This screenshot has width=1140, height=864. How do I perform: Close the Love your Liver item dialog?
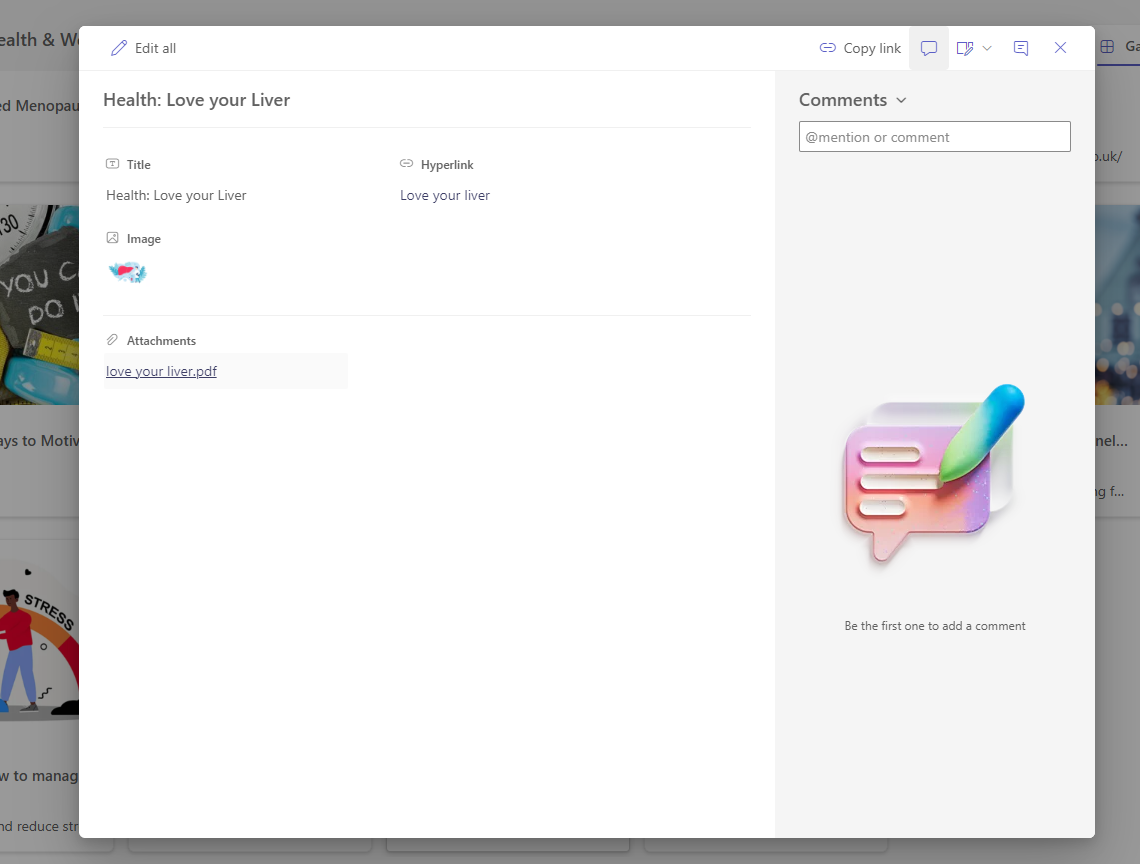click(1060, 48)
